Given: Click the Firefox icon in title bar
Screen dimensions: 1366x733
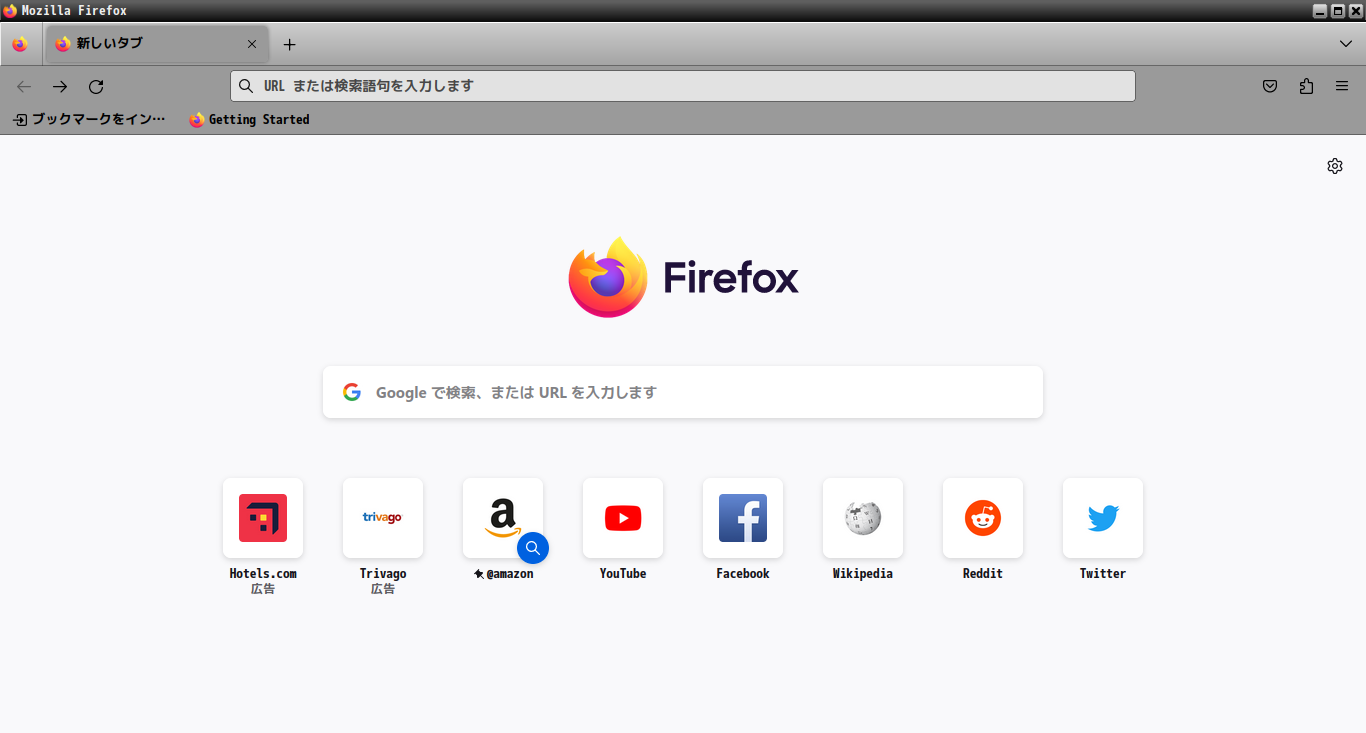Looking at the screenshot, I should coord(10,10).
